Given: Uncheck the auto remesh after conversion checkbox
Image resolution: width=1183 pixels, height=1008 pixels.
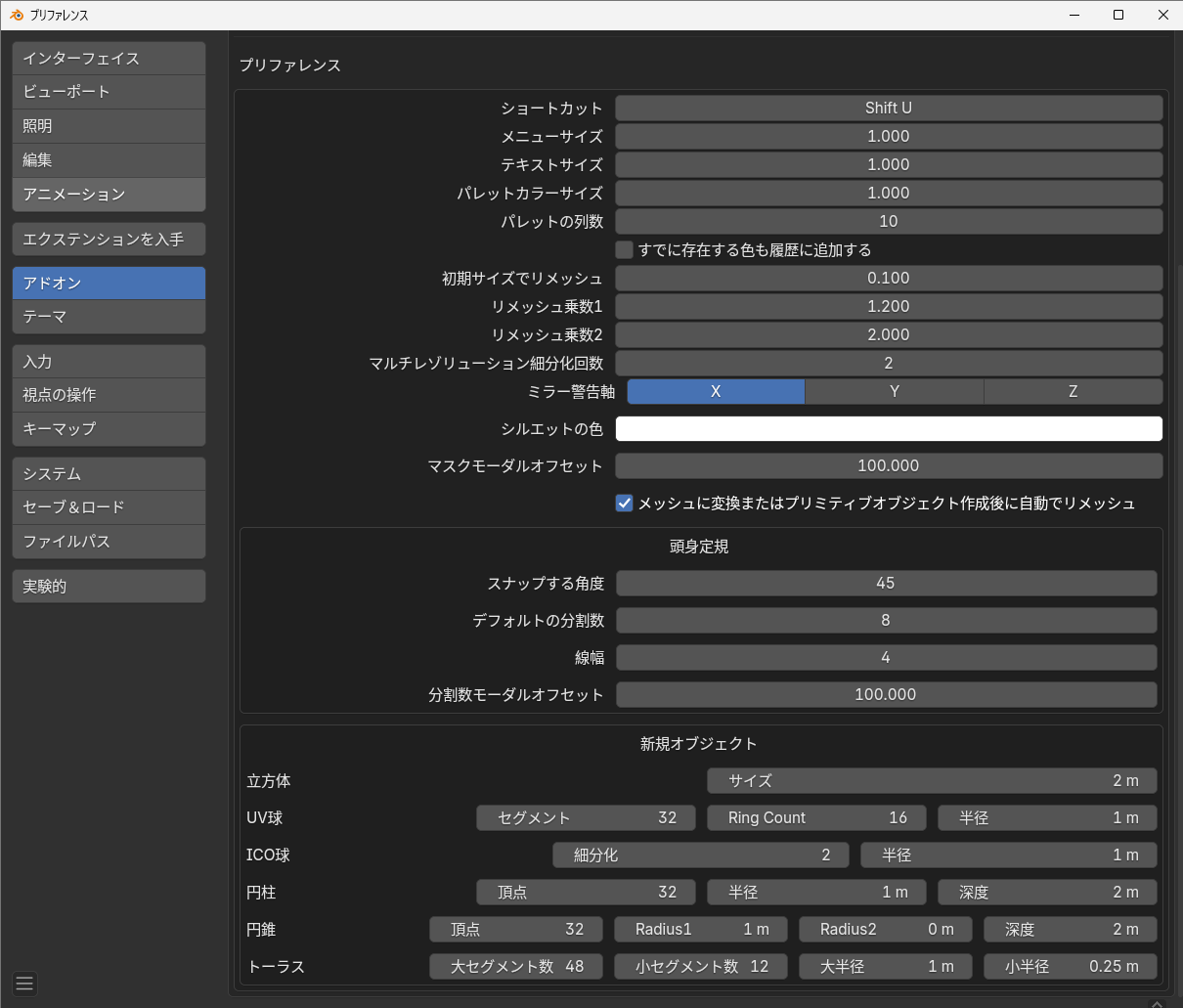Looking at the screenshot, I should click(x=624, y=504).
